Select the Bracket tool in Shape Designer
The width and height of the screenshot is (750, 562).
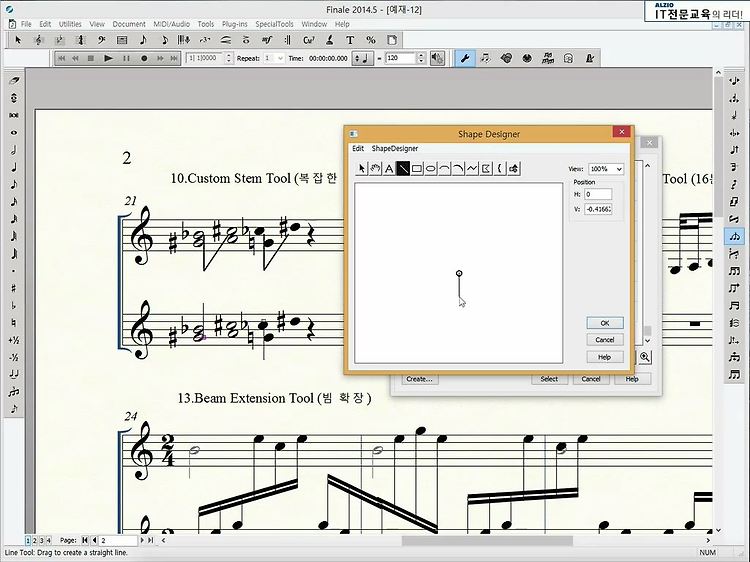500,168
